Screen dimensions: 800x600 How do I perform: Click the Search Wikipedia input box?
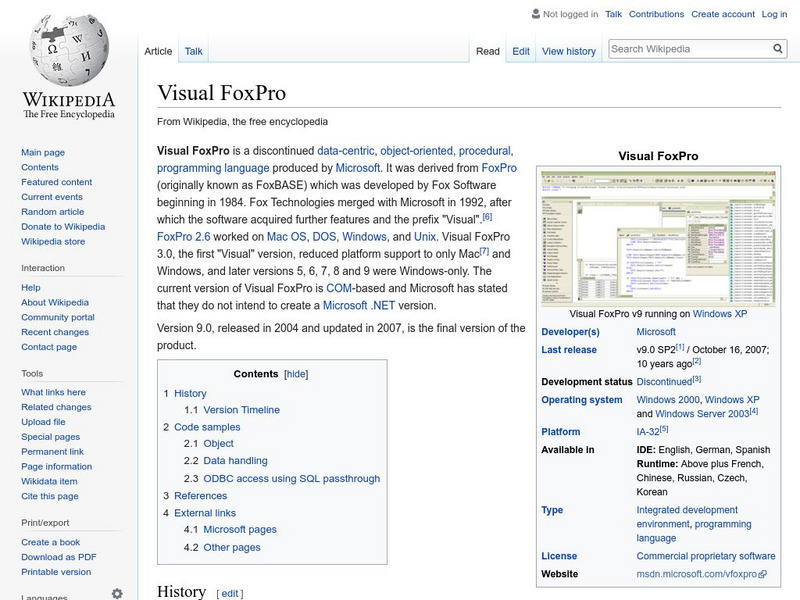coord(685,48)
